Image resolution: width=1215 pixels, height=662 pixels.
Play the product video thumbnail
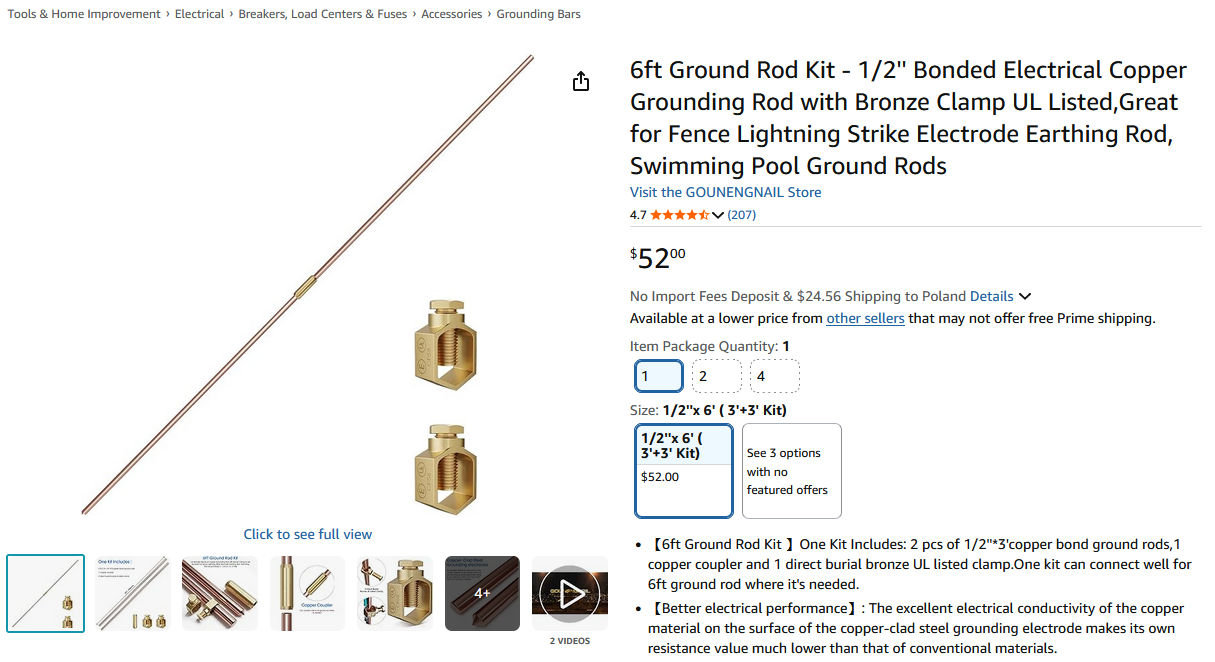point(569,593)
